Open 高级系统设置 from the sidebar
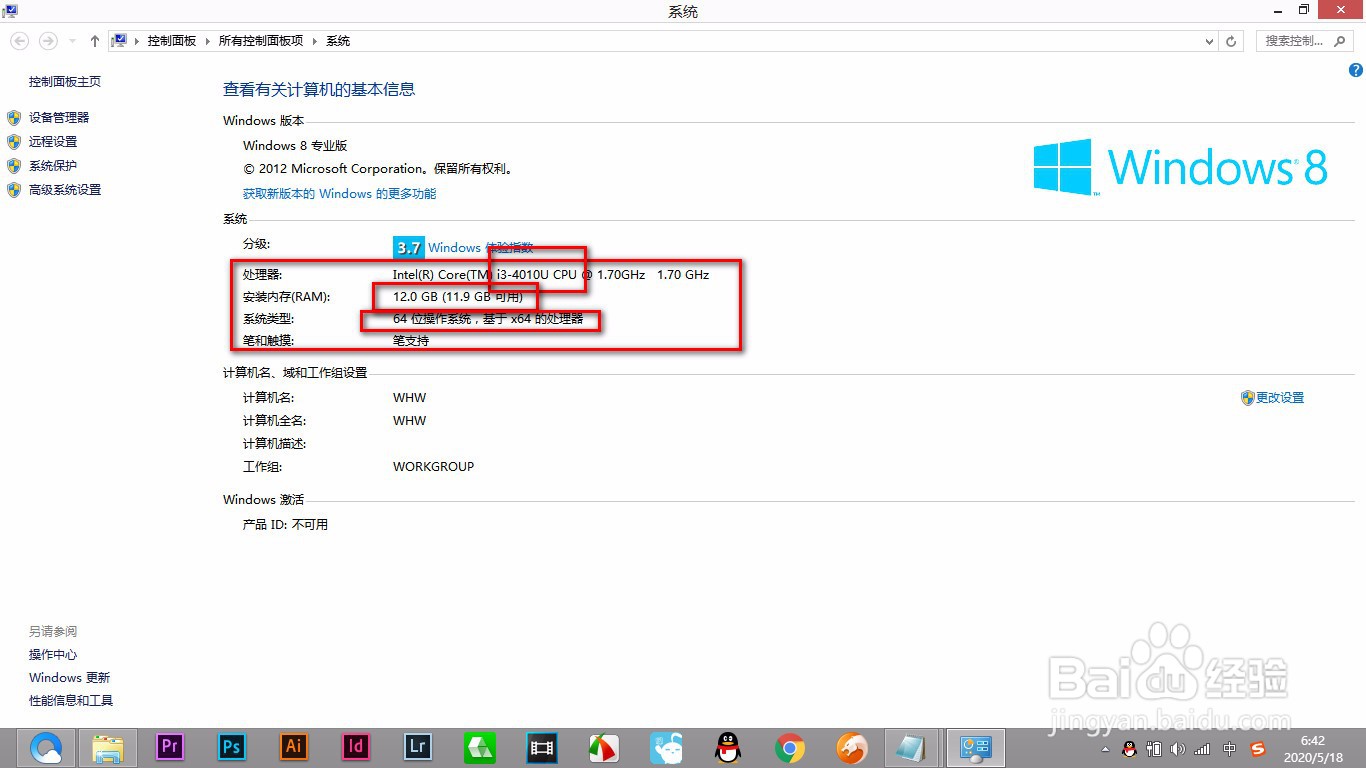The image size is (1366, 768). coord(65,190)
